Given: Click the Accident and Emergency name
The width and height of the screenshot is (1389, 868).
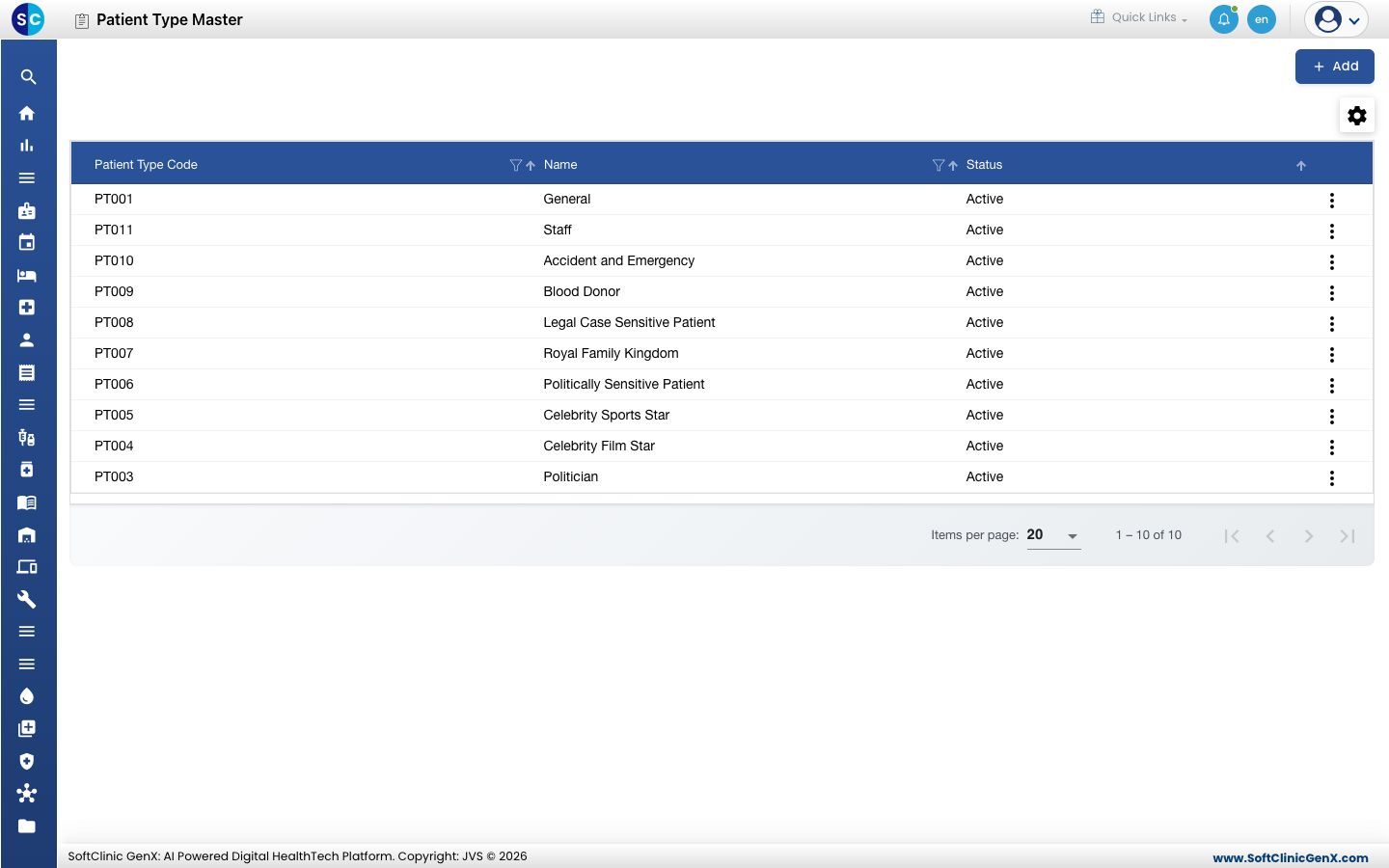Looking at the screenshot, I should [x=619, y=260].
